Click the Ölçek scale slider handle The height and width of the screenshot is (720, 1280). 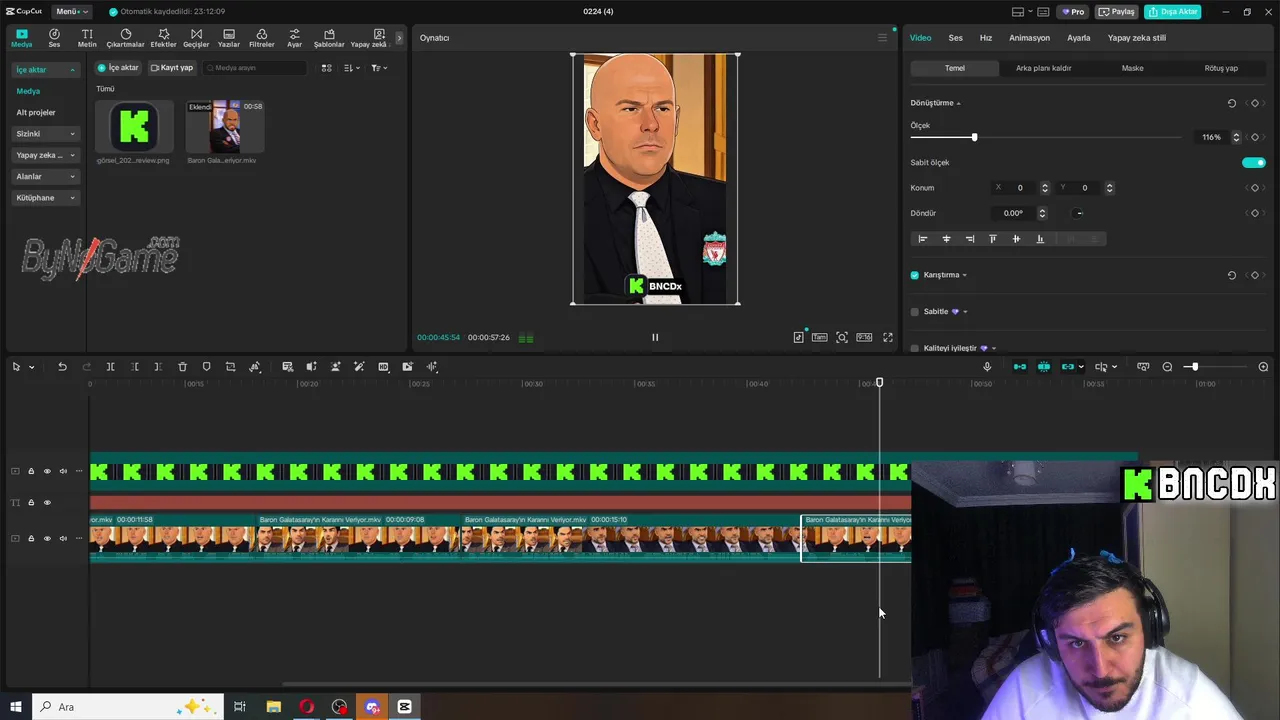[974, 137]
